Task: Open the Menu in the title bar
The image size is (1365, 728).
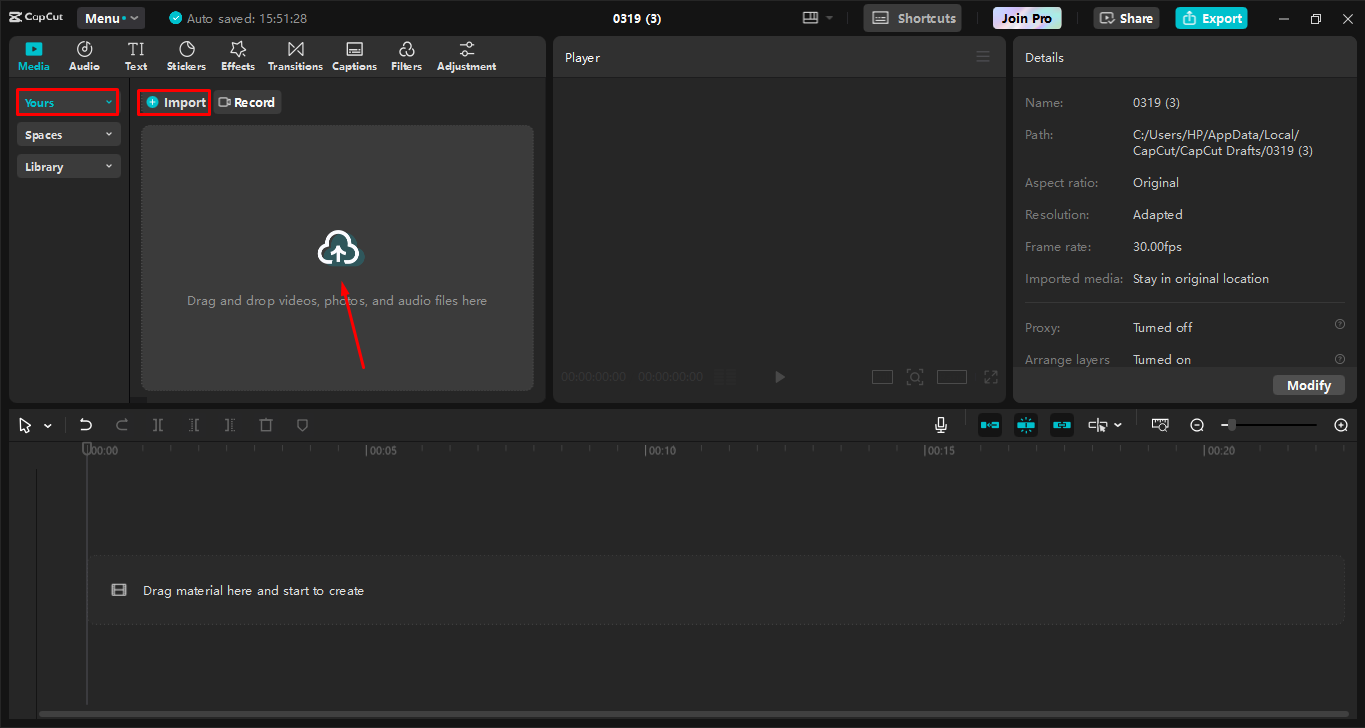Action: point(110,17)
